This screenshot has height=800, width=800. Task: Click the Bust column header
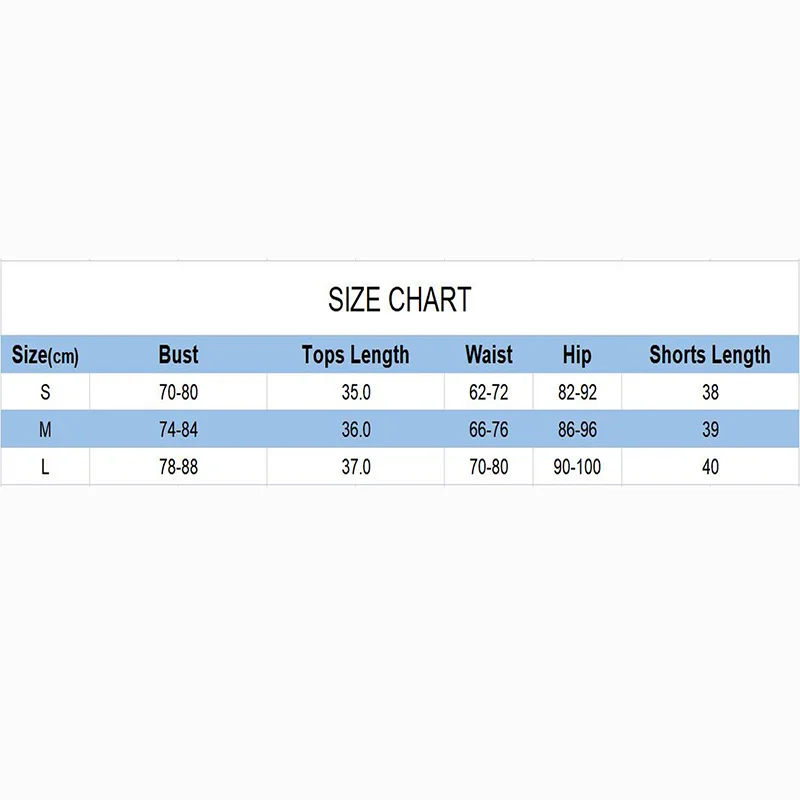coord(178,355)
